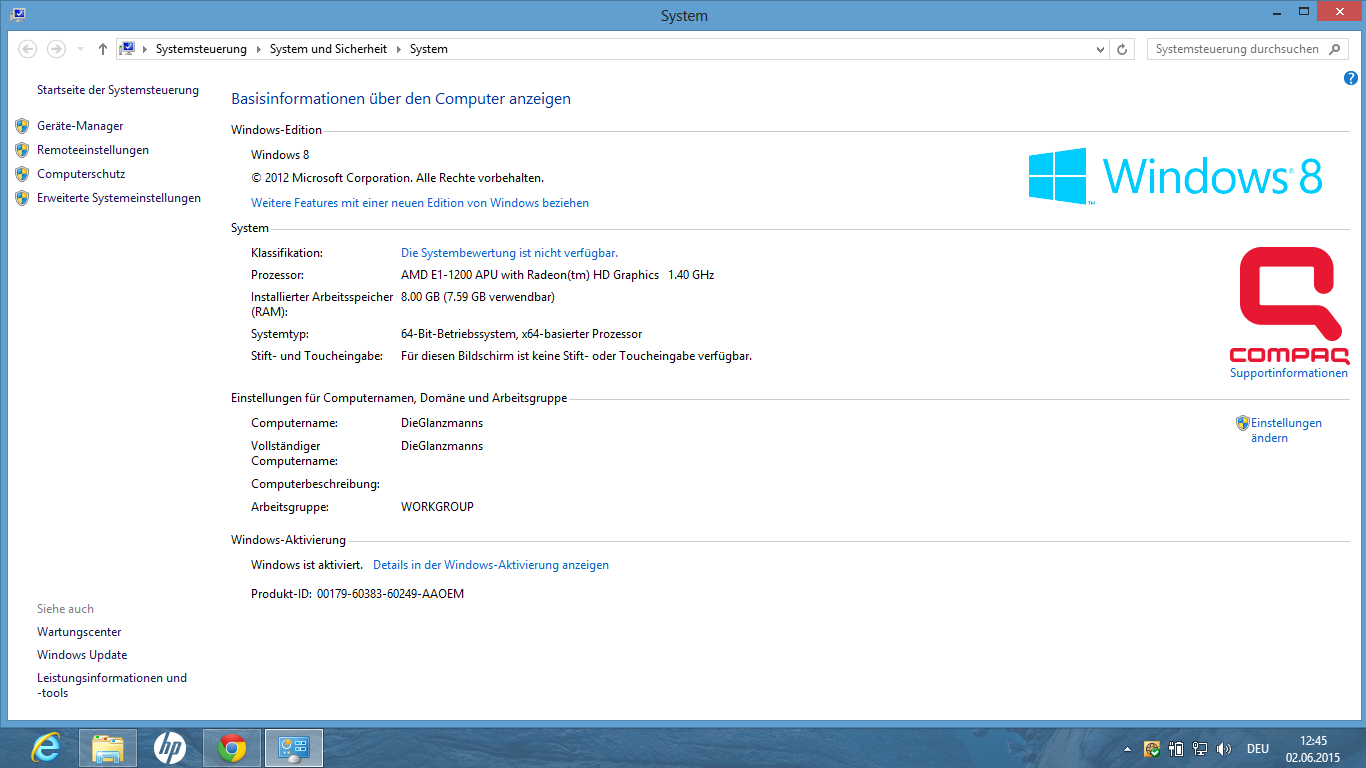Refresh the System page in the address bar
This screenshot has width=1366, height=768.
[1123, 49]
